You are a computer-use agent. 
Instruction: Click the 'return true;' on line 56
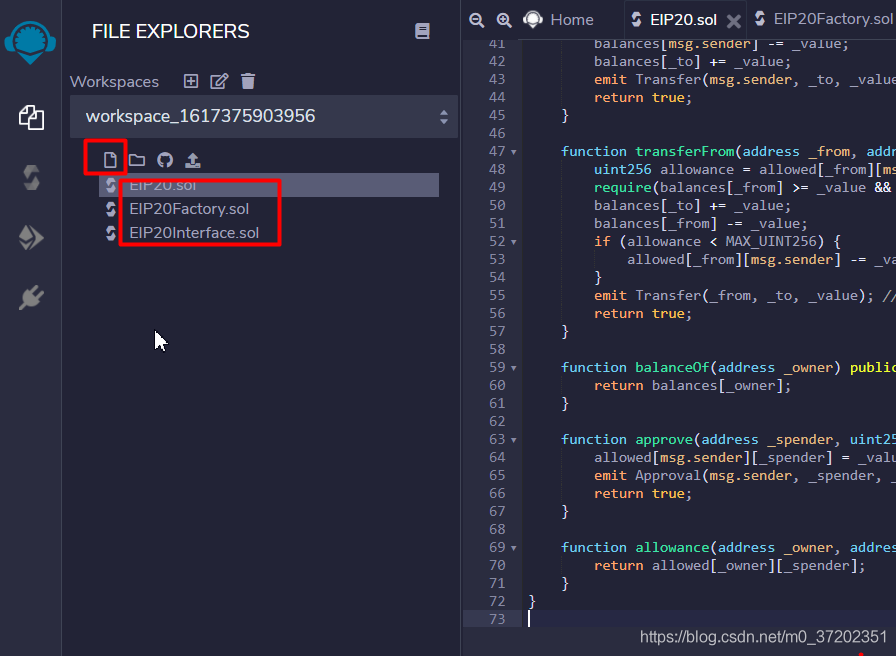[x=643, y=314]
